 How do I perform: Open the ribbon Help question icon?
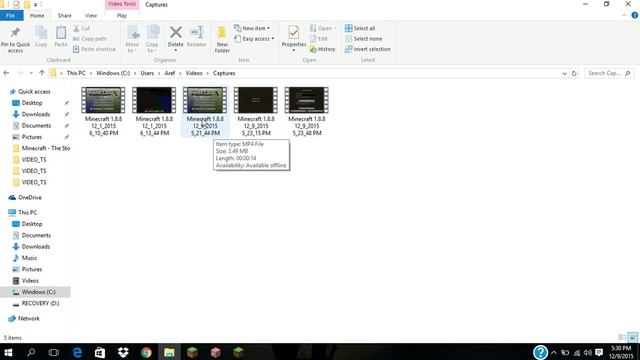pos(635,16)
